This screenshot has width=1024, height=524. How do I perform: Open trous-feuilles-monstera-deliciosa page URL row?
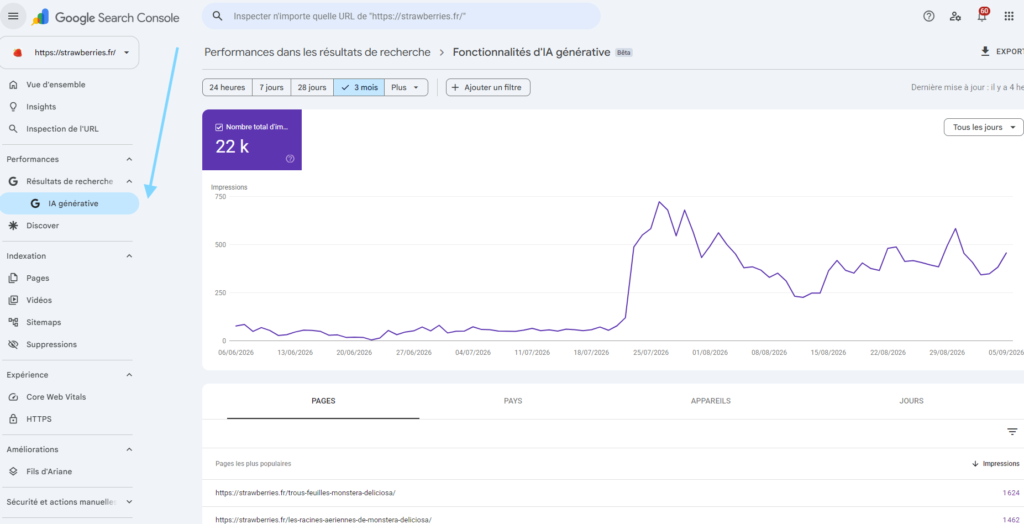click(x=306, y=492)
